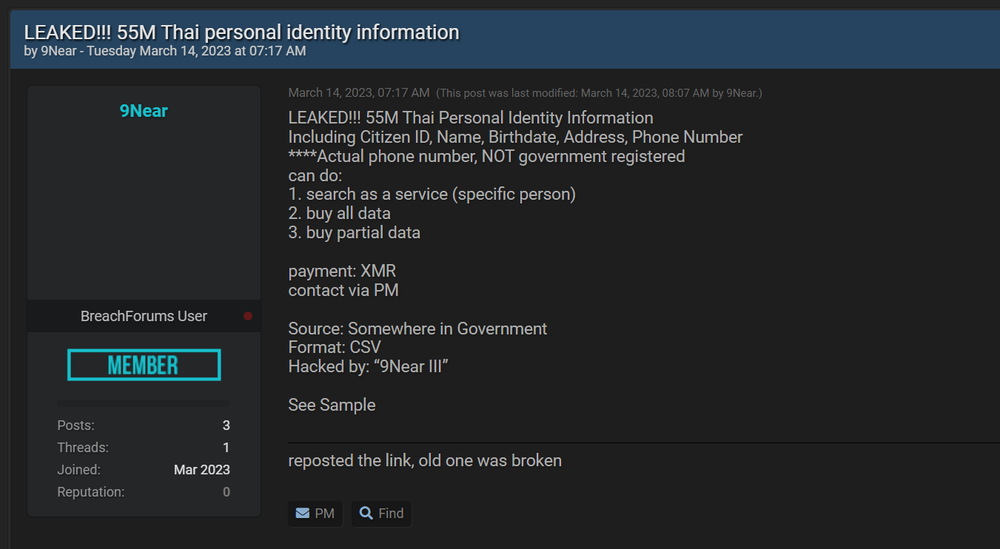The width and height of the screenshot is (1000, 549).
Task: Click the magnifier icon on Find button
Action: point(365,513)
